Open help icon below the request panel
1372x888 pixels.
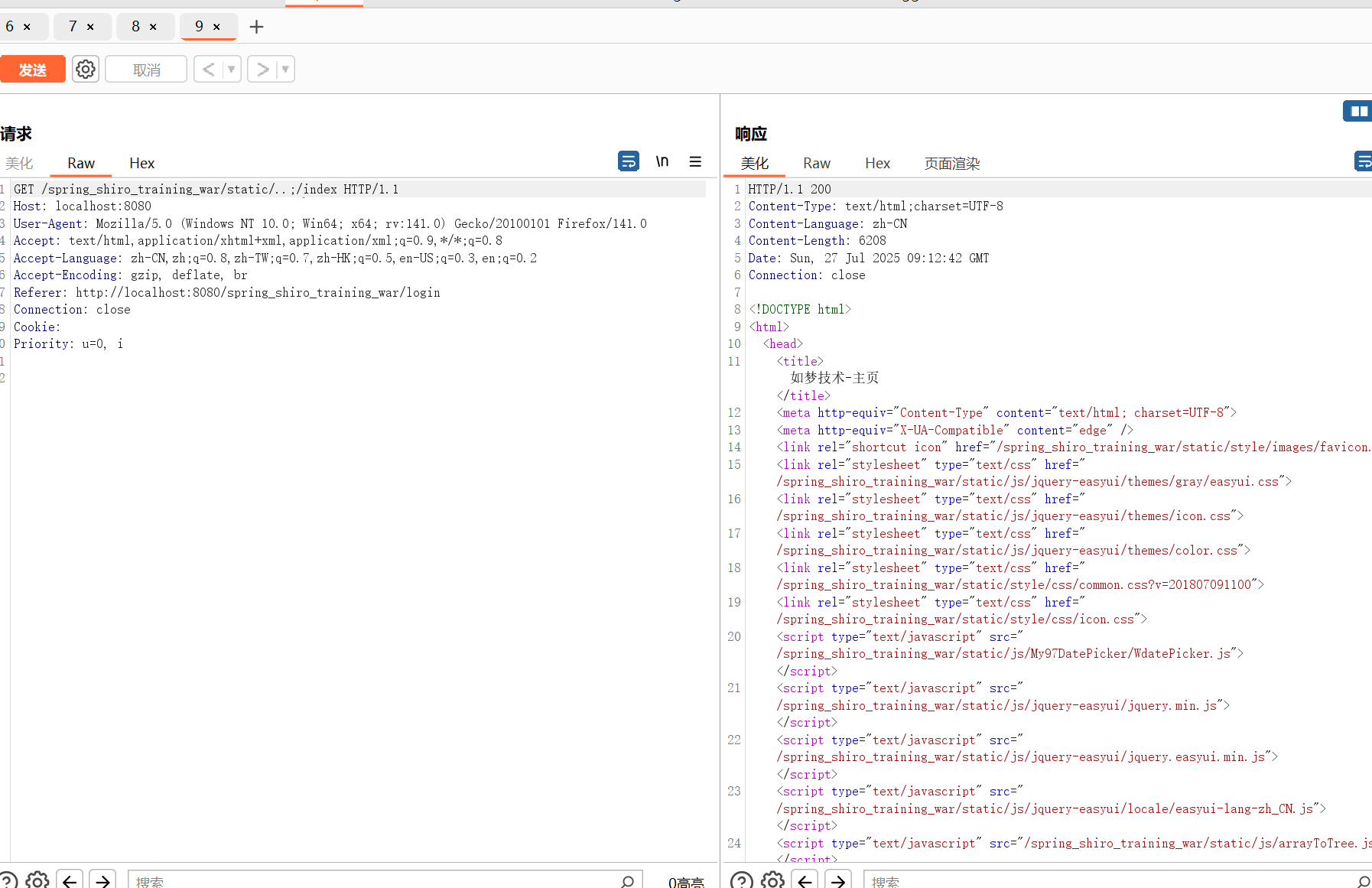click(8, 881)
